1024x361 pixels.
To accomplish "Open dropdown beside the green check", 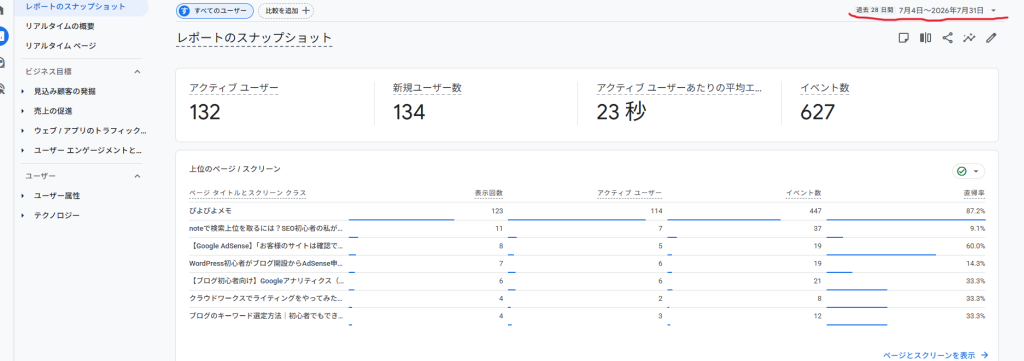I will pyautogui.click(x=976, y=171).
